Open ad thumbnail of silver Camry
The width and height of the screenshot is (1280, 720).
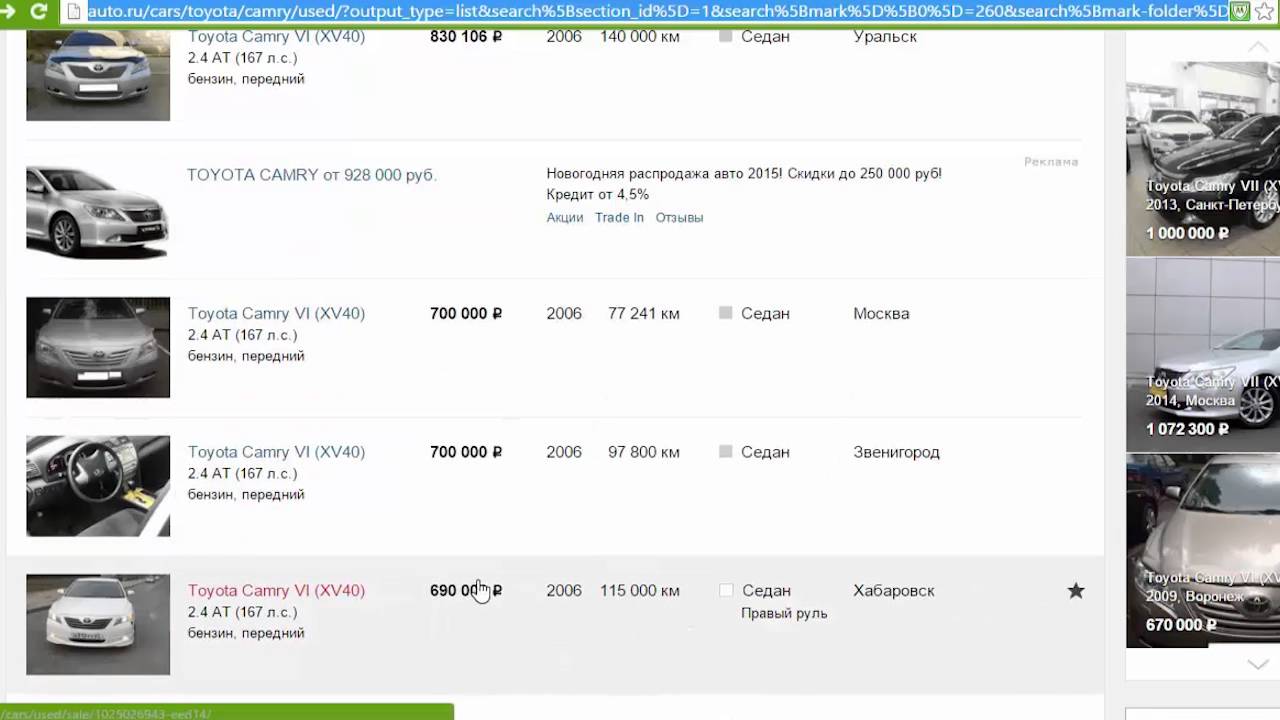(98, 212)
